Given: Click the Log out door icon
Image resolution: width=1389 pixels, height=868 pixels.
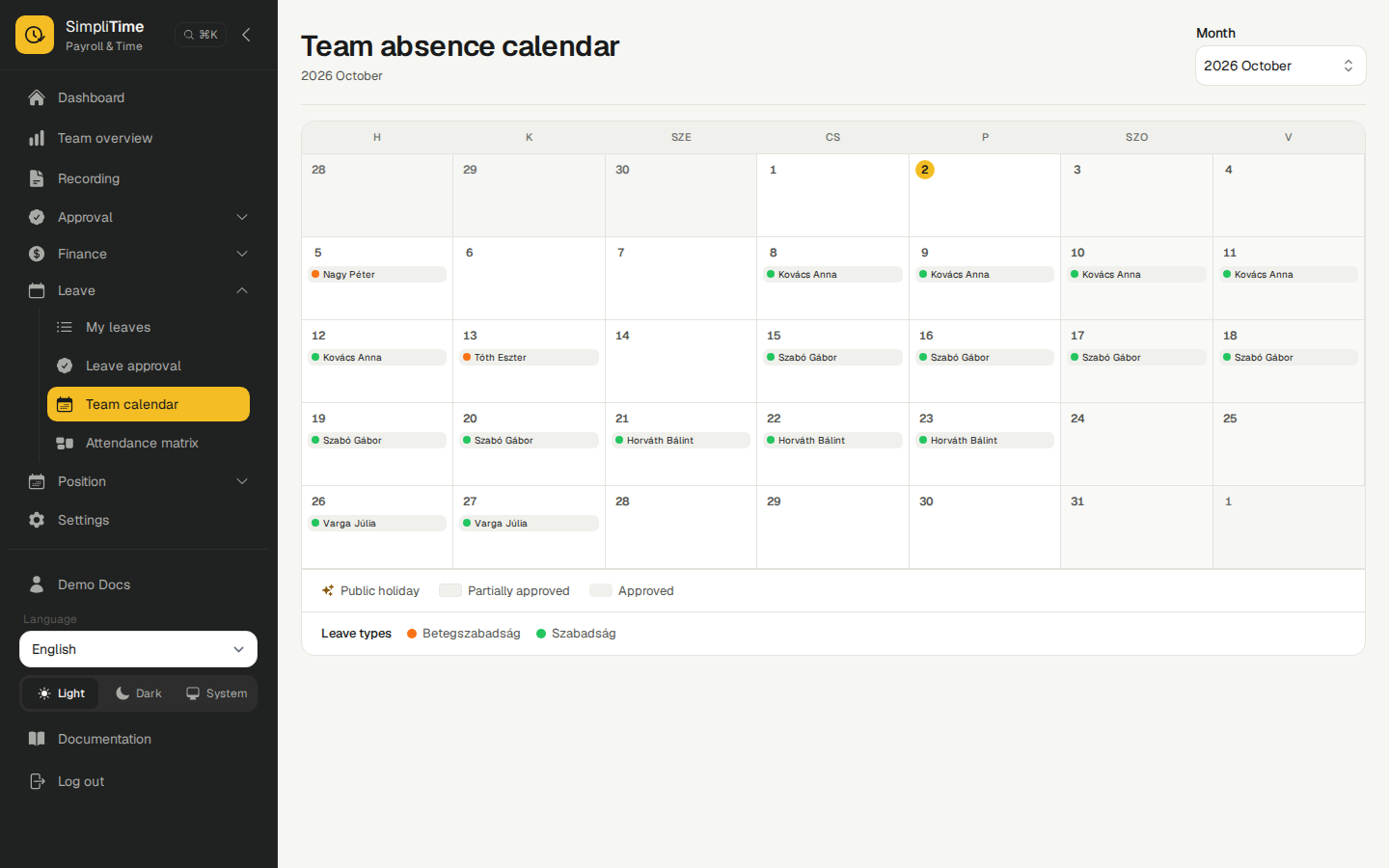Looking at the screenshot, I should [37, 781].
